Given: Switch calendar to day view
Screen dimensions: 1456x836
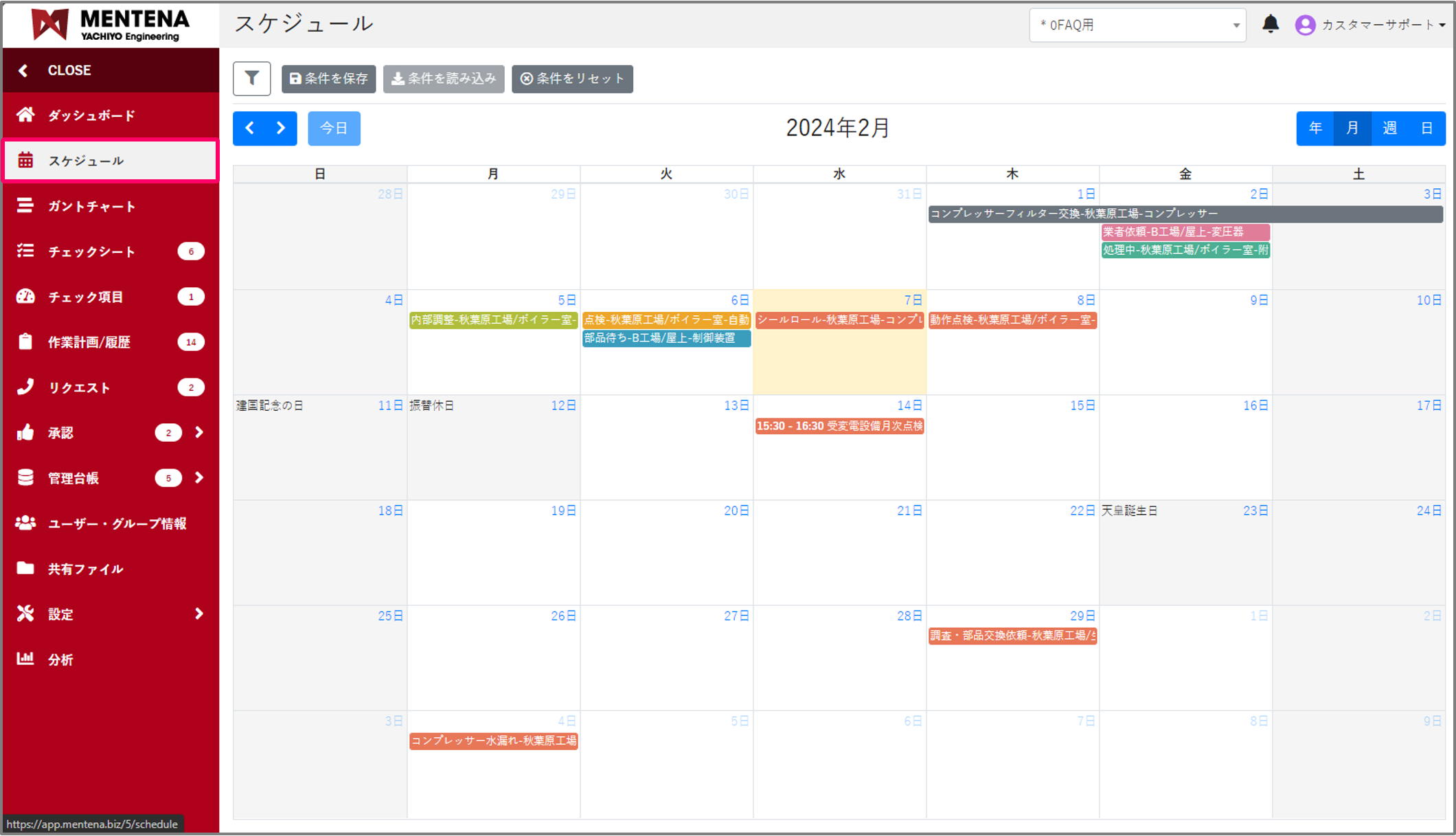Looking at the screenshot, I should point(1426,128).
